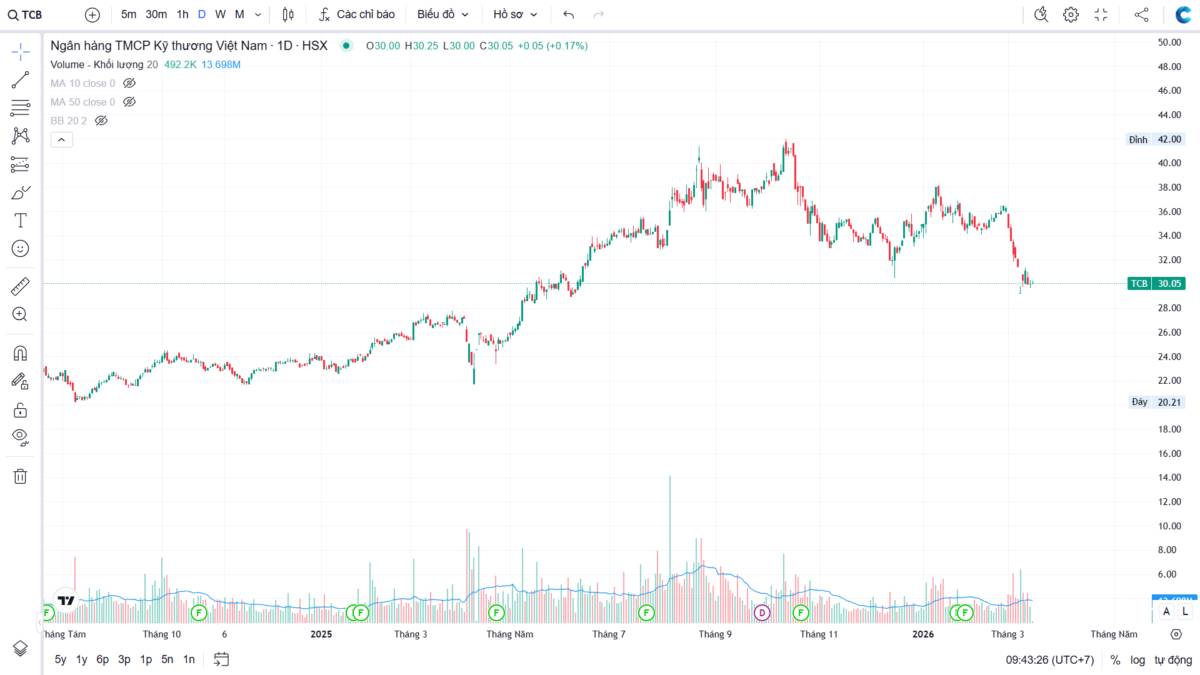Screen dimensions: 1200x675
Task: Open the Hồ sơ dropdown
Action: pyautogui.click(x=515, y=15)
